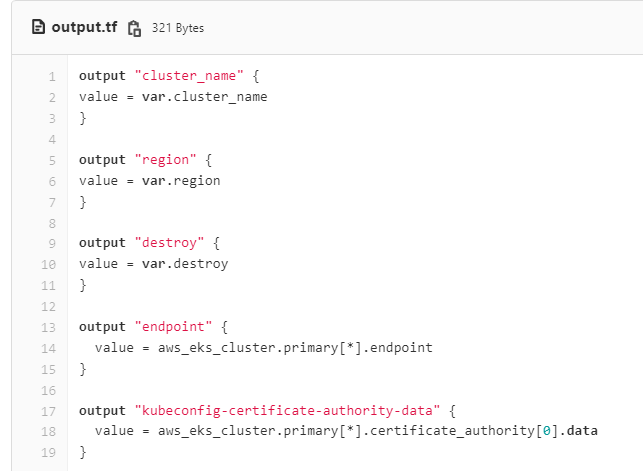Click the document icon beside output.tf
The height and width of the screenshot is (471, 643).
[39, 27]
